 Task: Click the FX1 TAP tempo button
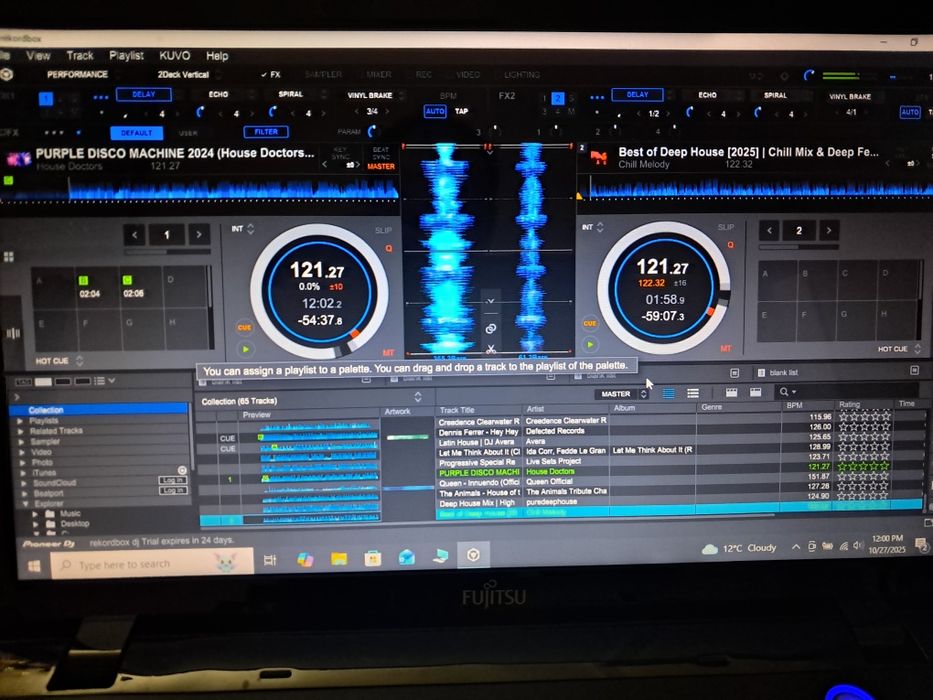coord(461,111)
